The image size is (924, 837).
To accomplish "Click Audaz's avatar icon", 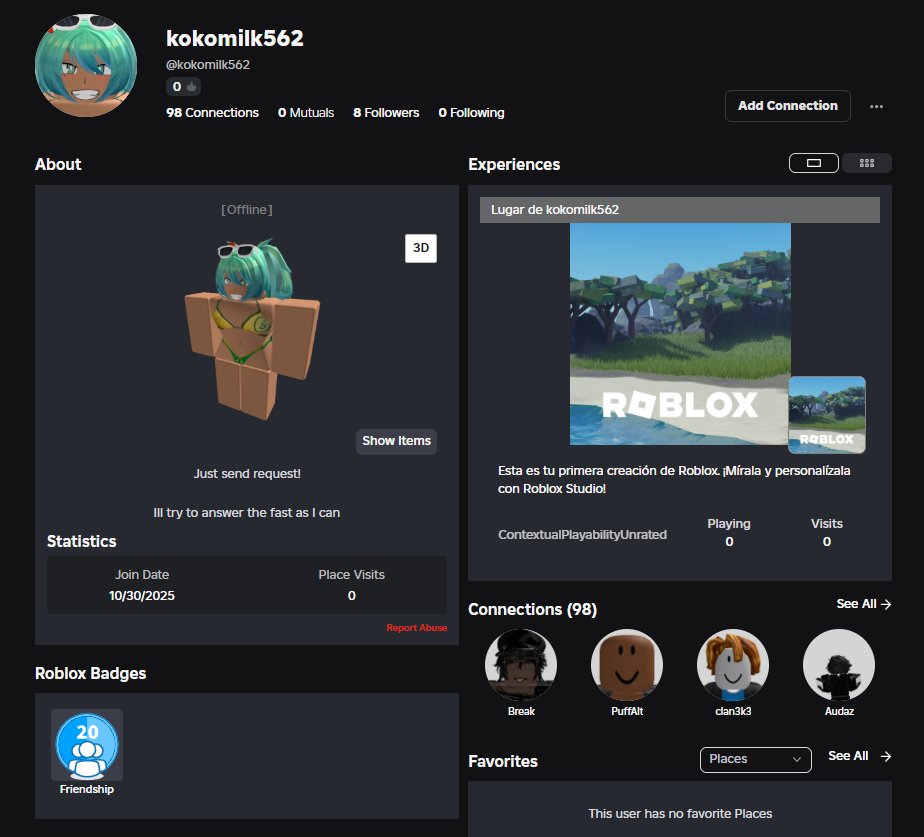I will [x=839, y=663].
